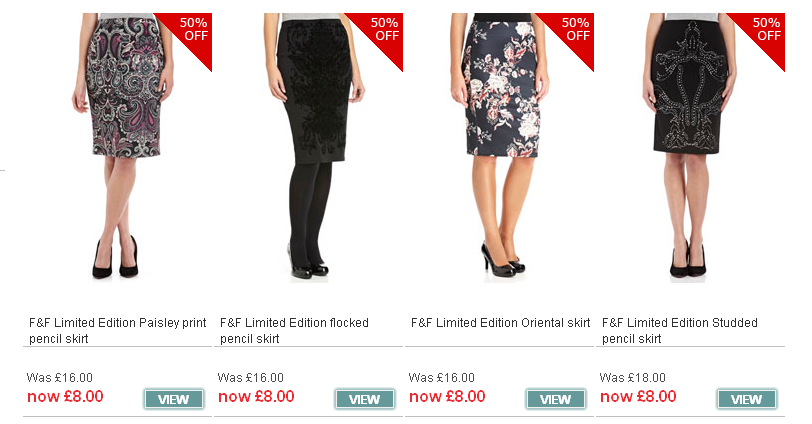Click the Paisley skirt 50% OFF badge
The image size is (812, 424).
click(192, 32)
